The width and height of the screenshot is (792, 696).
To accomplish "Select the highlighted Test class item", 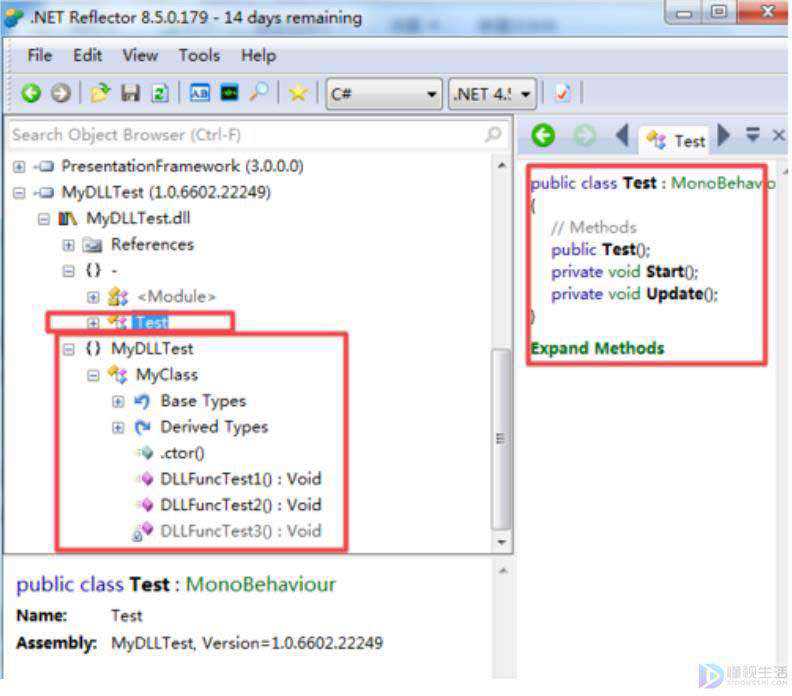I will tap(151, 323).
